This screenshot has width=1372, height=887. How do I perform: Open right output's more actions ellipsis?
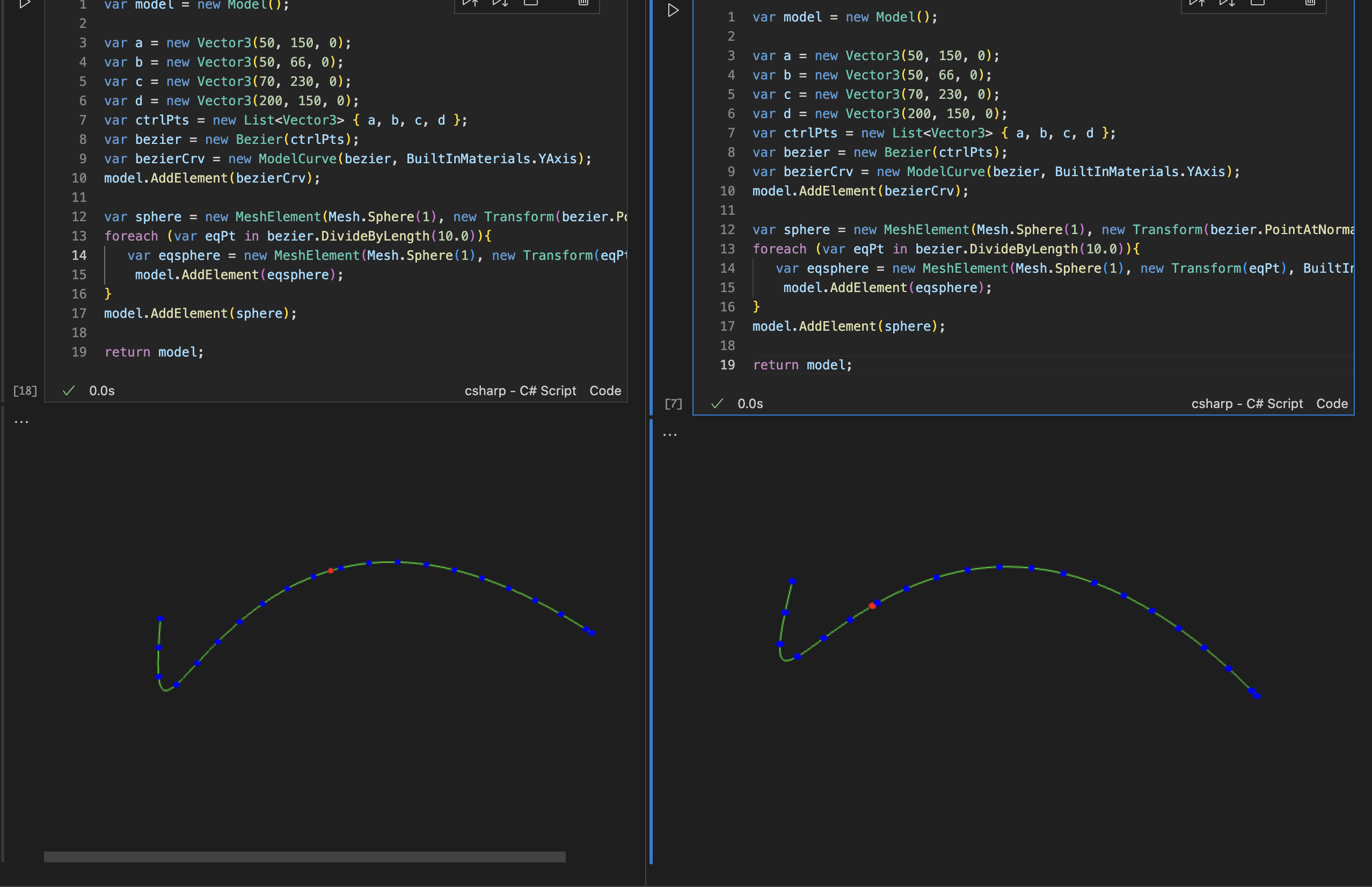click(669, 435)
